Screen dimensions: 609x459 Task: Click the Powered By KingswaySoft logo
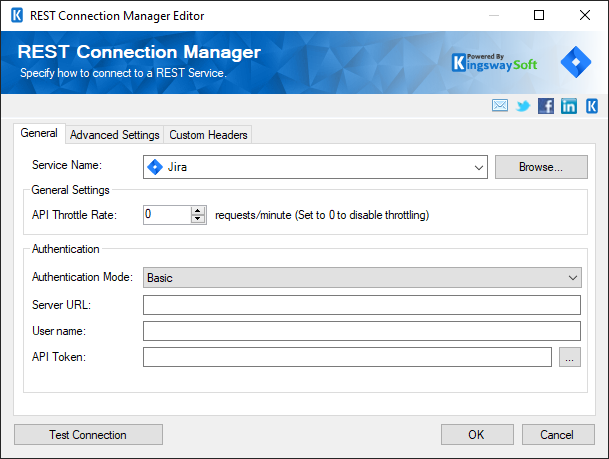[x=494, y=63]
